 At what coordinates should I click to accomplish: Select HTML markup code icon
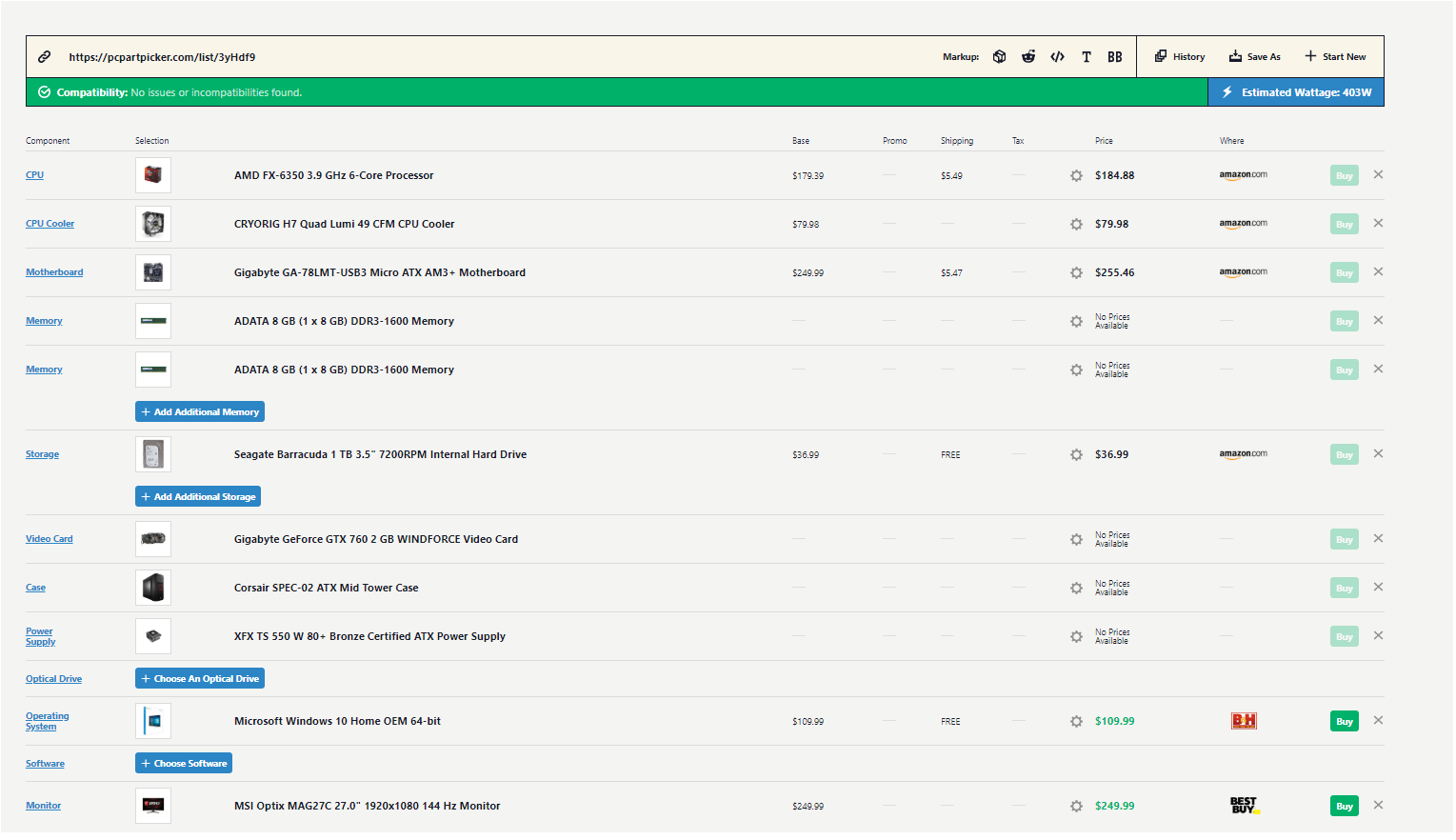(x=1057, y=57)
